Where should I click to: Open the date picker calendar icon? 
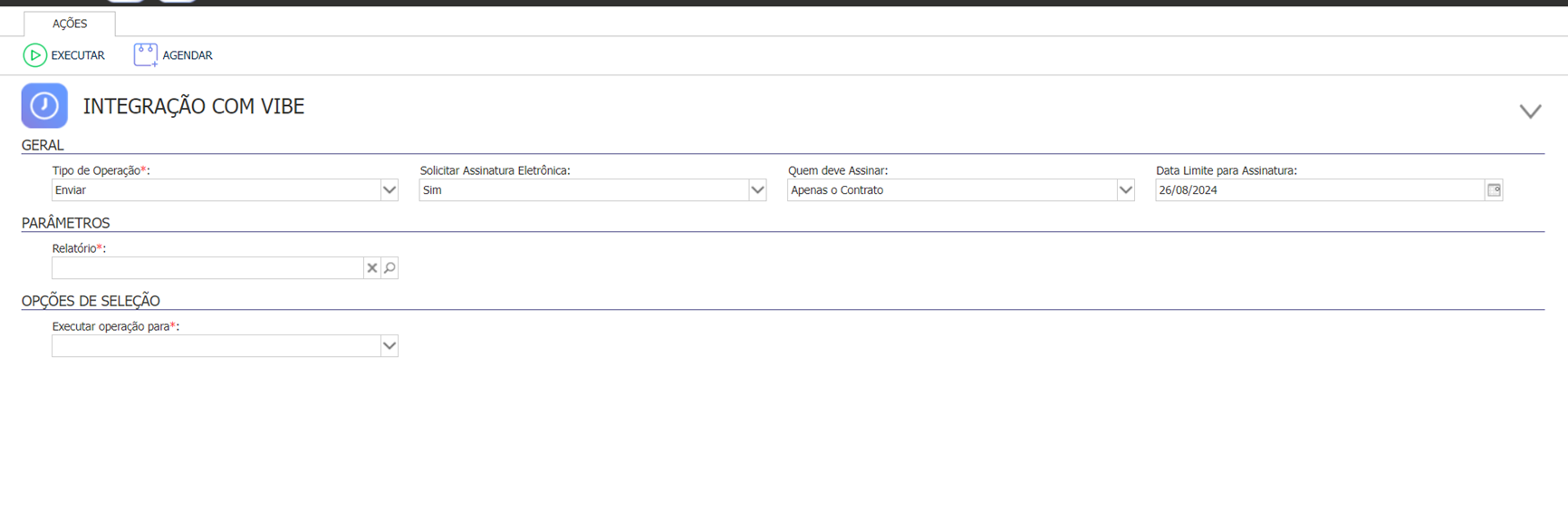[x=1494, y=190]
